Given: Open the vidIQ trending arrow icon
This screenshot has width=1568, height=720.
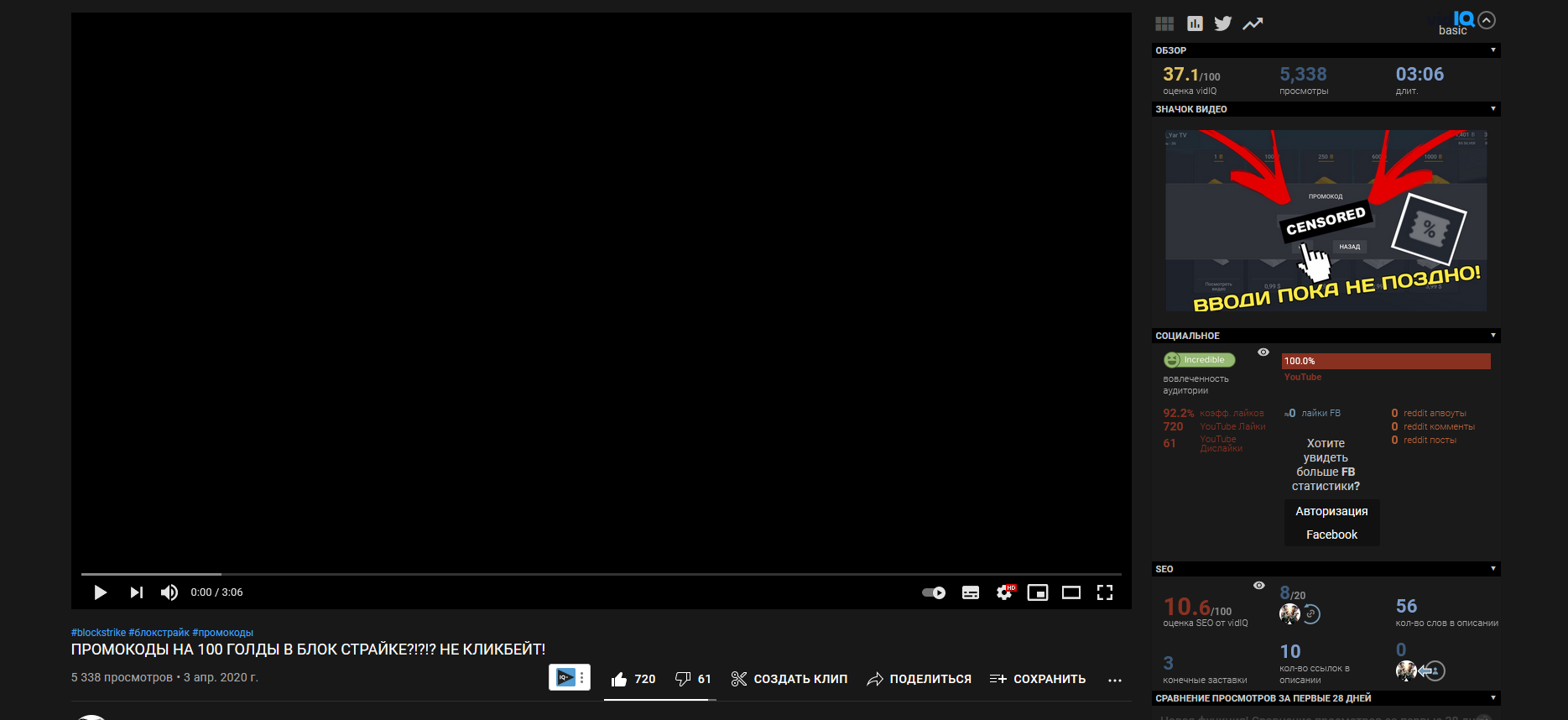Looking at the screenshot, I should coord(1253,23).
